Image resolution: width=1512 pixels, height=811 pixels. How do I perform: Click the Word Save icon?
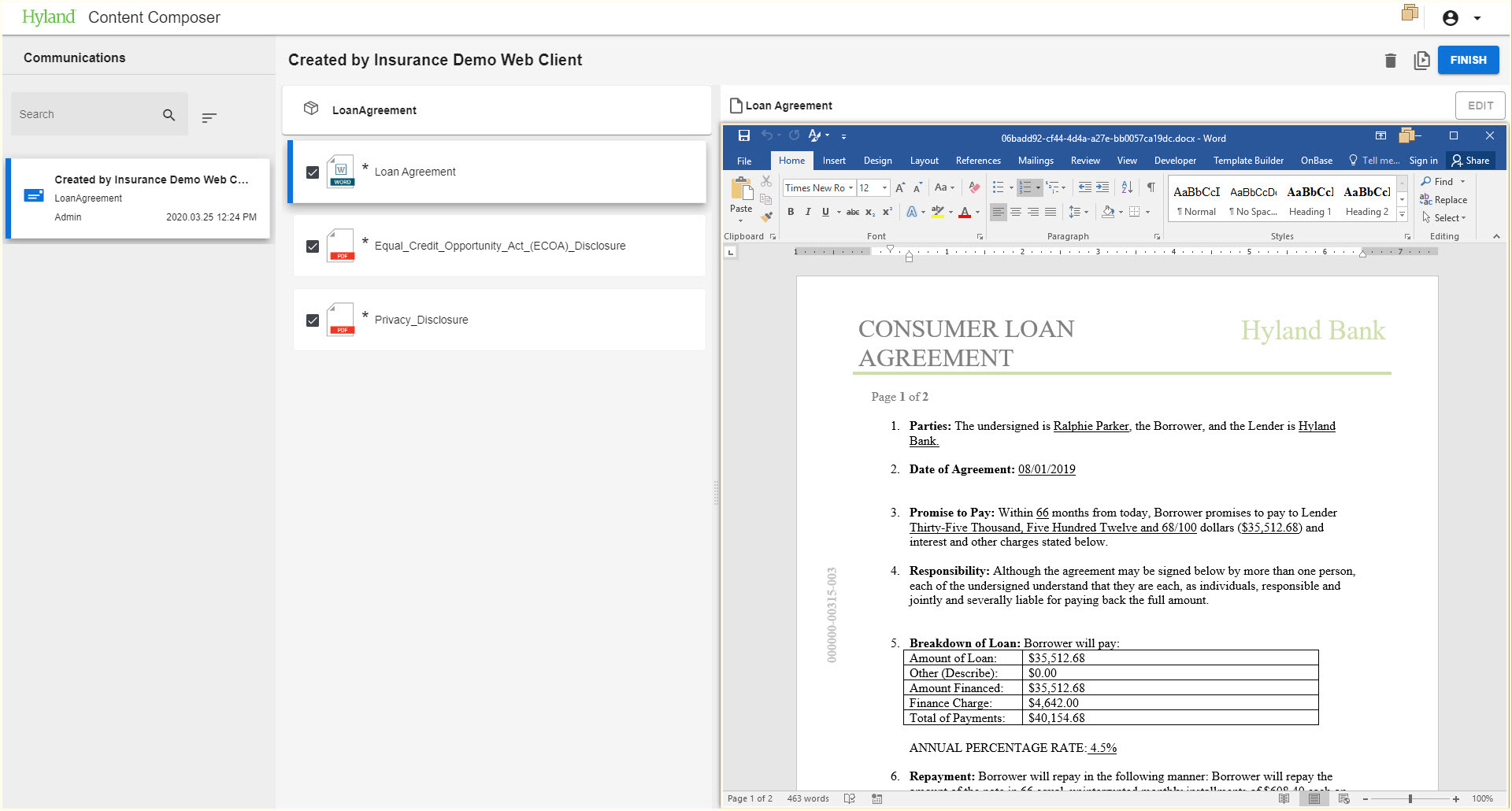[x=743, y=136]
